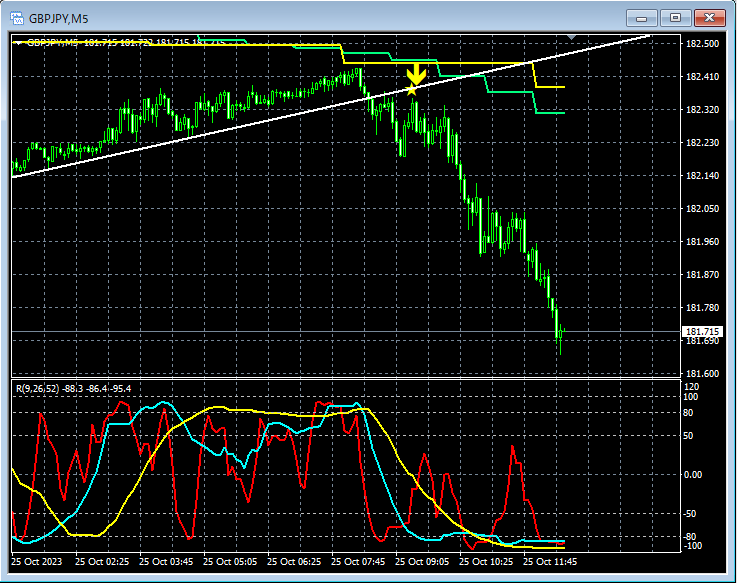Select the yellow star marker on the trendline
The image size is (738, 583).
point(412,89)
